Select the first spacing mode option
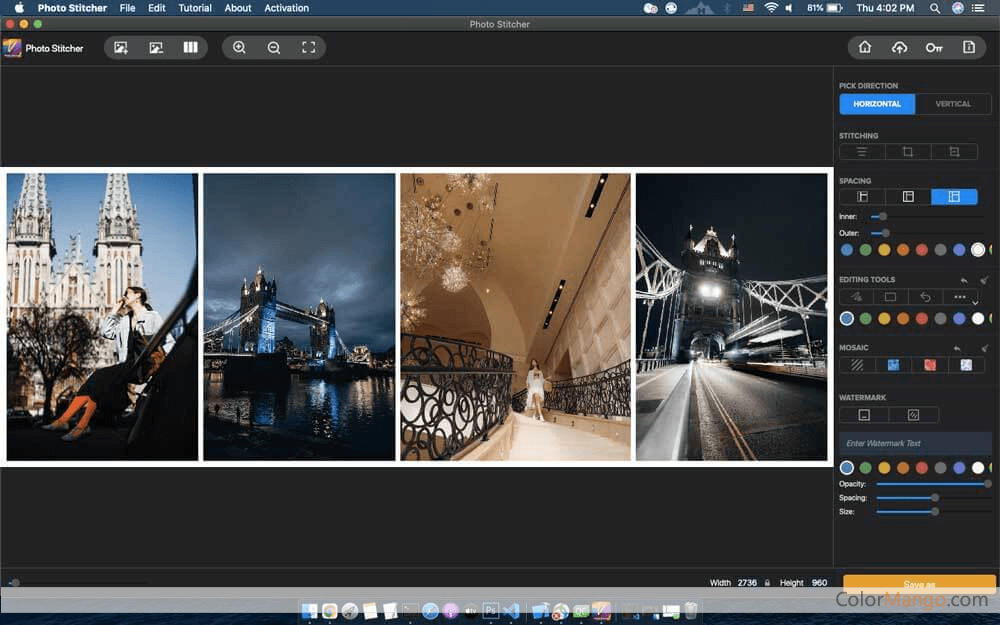Viewport: 1000px width, 625px height. (x=862, y=197)
